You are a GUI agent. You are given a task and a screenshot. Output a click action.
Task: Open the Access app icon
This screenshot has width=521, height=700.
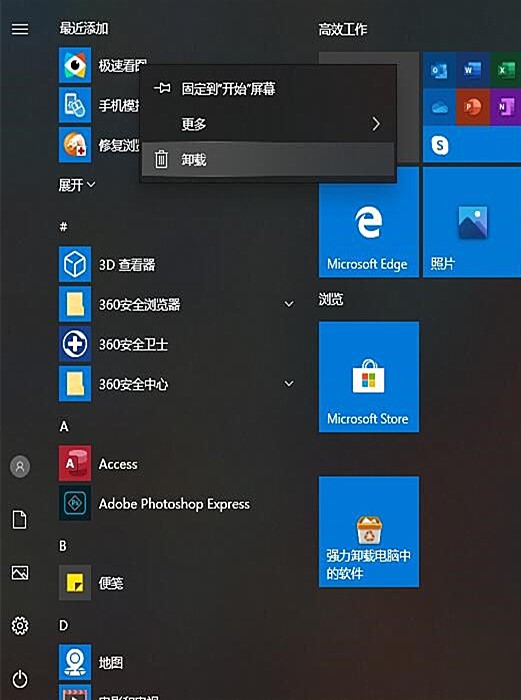(75, 463)
